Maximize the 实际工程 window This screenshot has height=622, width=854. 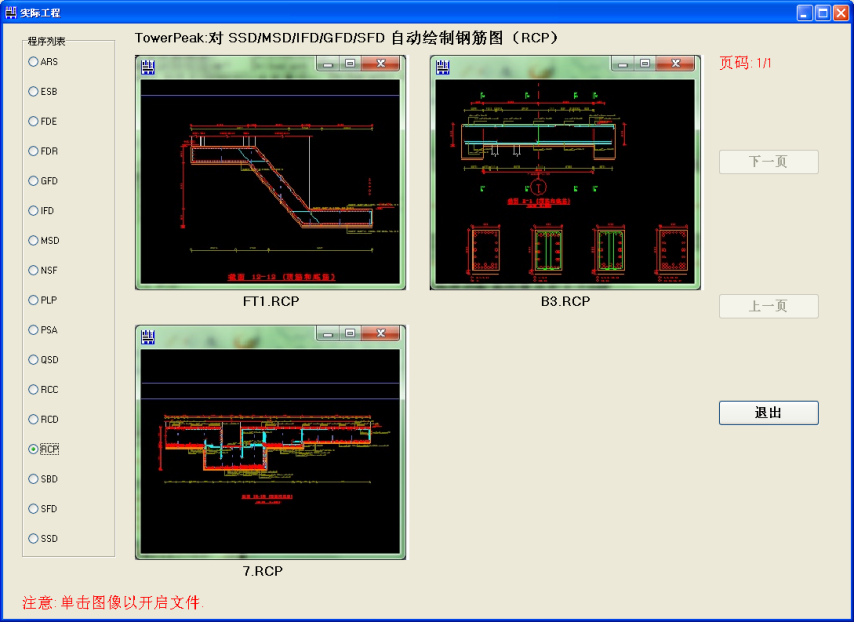(822, 13)
